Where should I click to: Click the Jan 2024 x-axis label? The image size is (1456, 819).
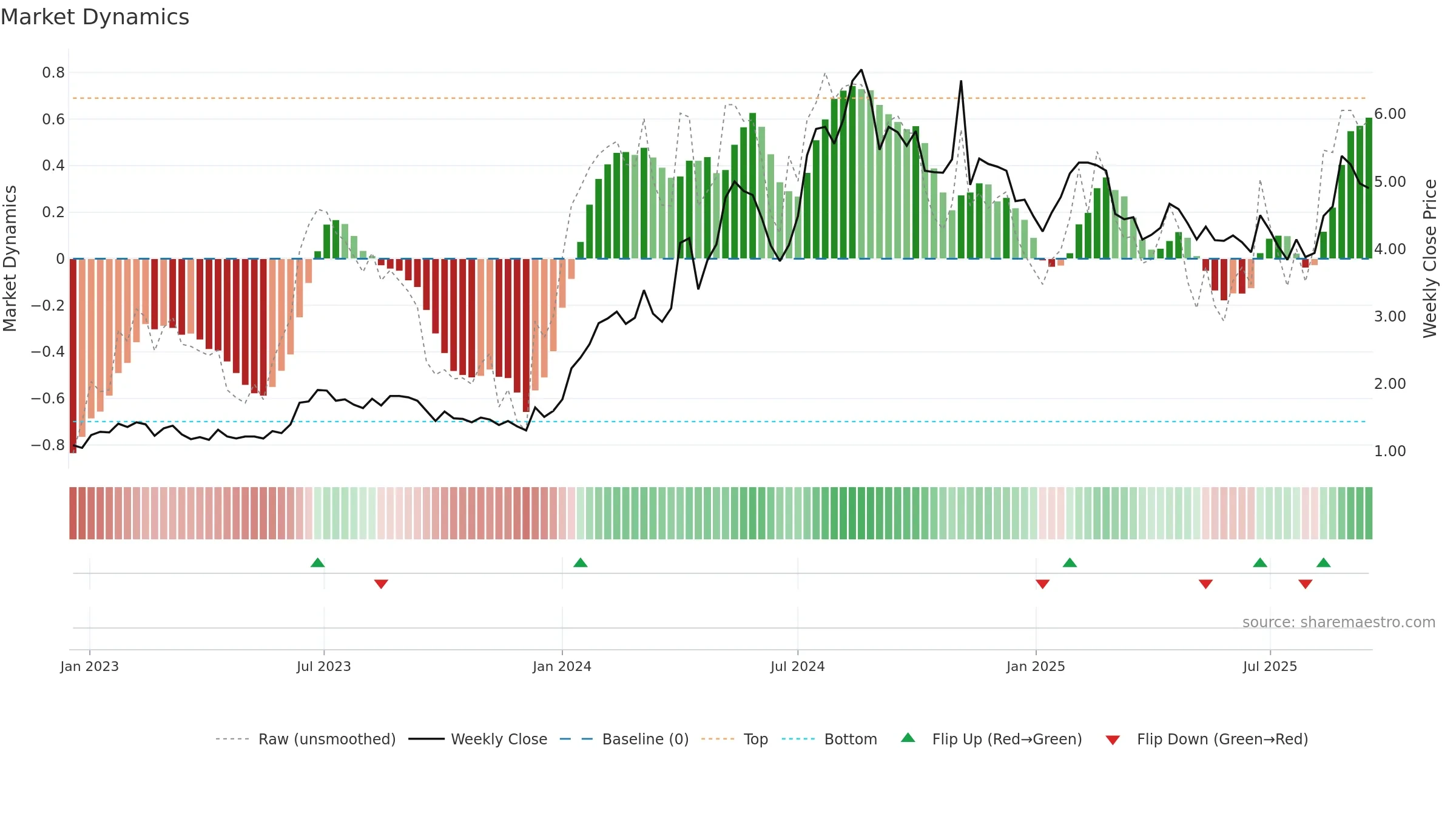(562, 666)
